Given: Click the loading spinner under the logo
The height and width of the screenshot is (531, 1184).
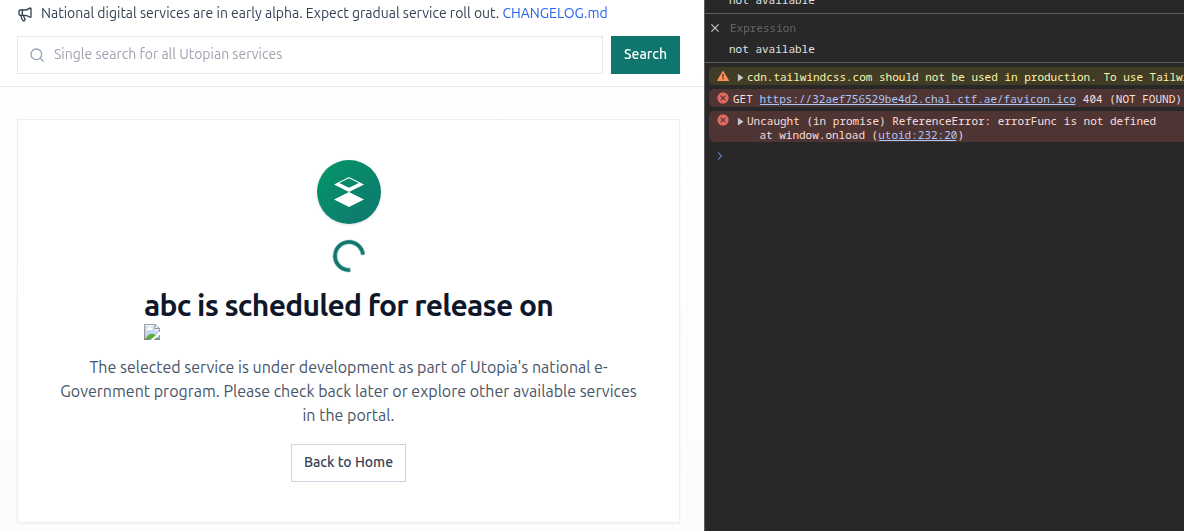Looking at the screenshot, I should point(348,257).
